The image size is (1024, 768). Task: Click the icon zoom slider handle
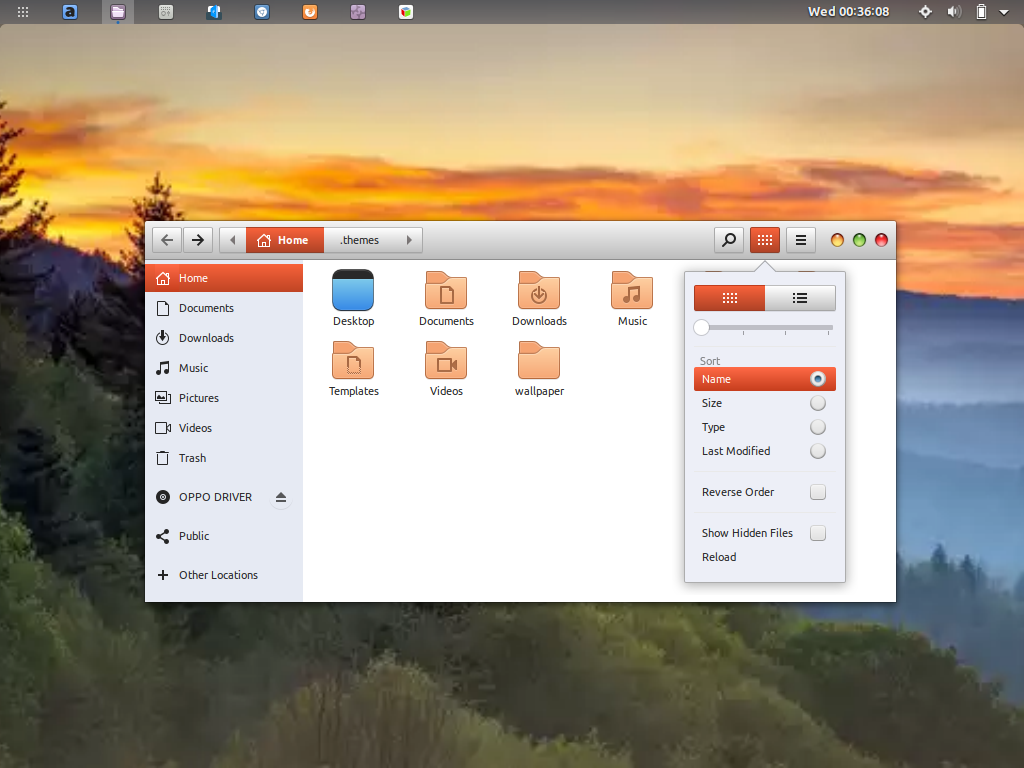(701, 328)
